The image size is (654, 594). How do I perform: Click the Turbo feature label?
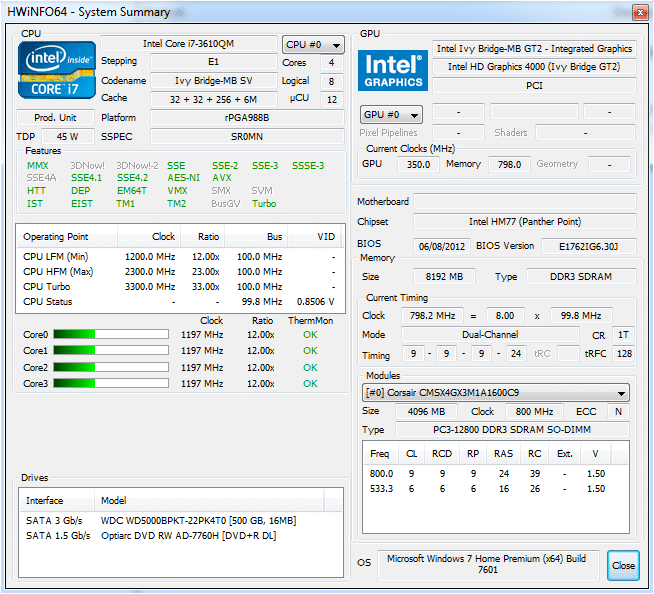(x=264, y=204)
